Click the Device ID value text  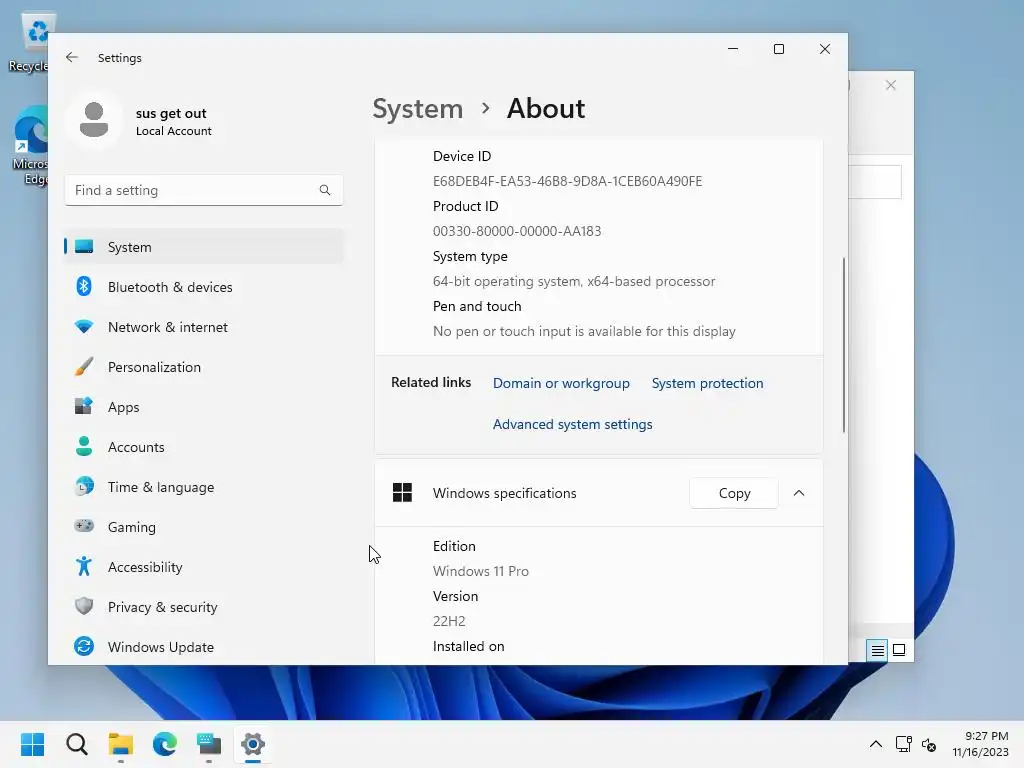coord(568,181)
